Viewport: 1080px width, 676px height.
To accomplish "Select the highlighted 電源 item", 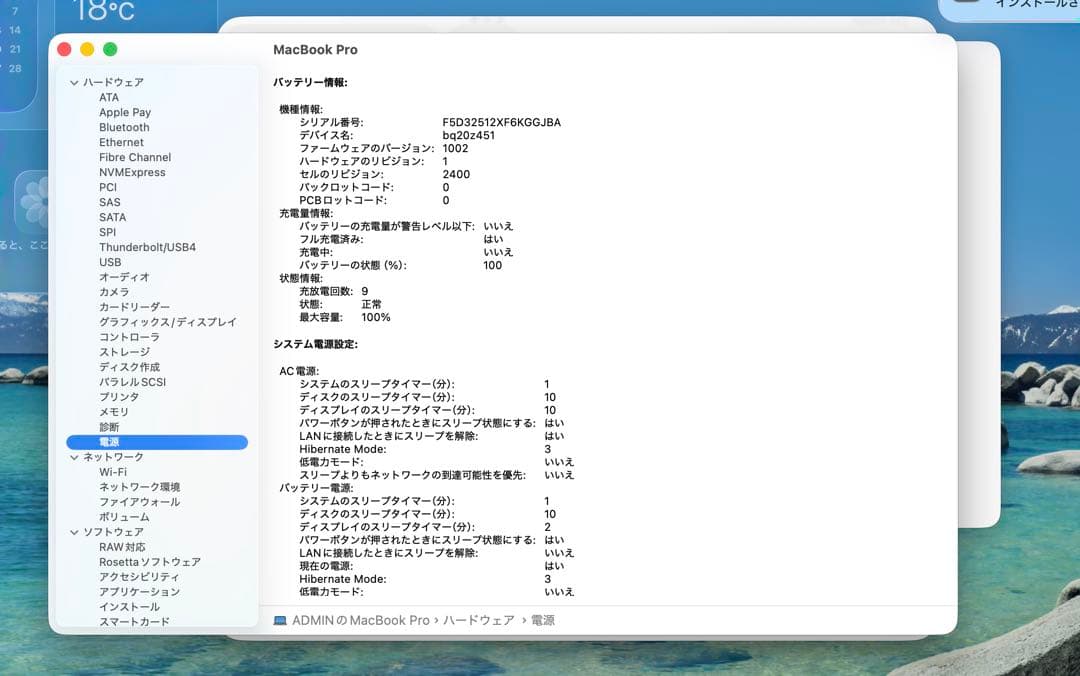I will coord(157,442).
